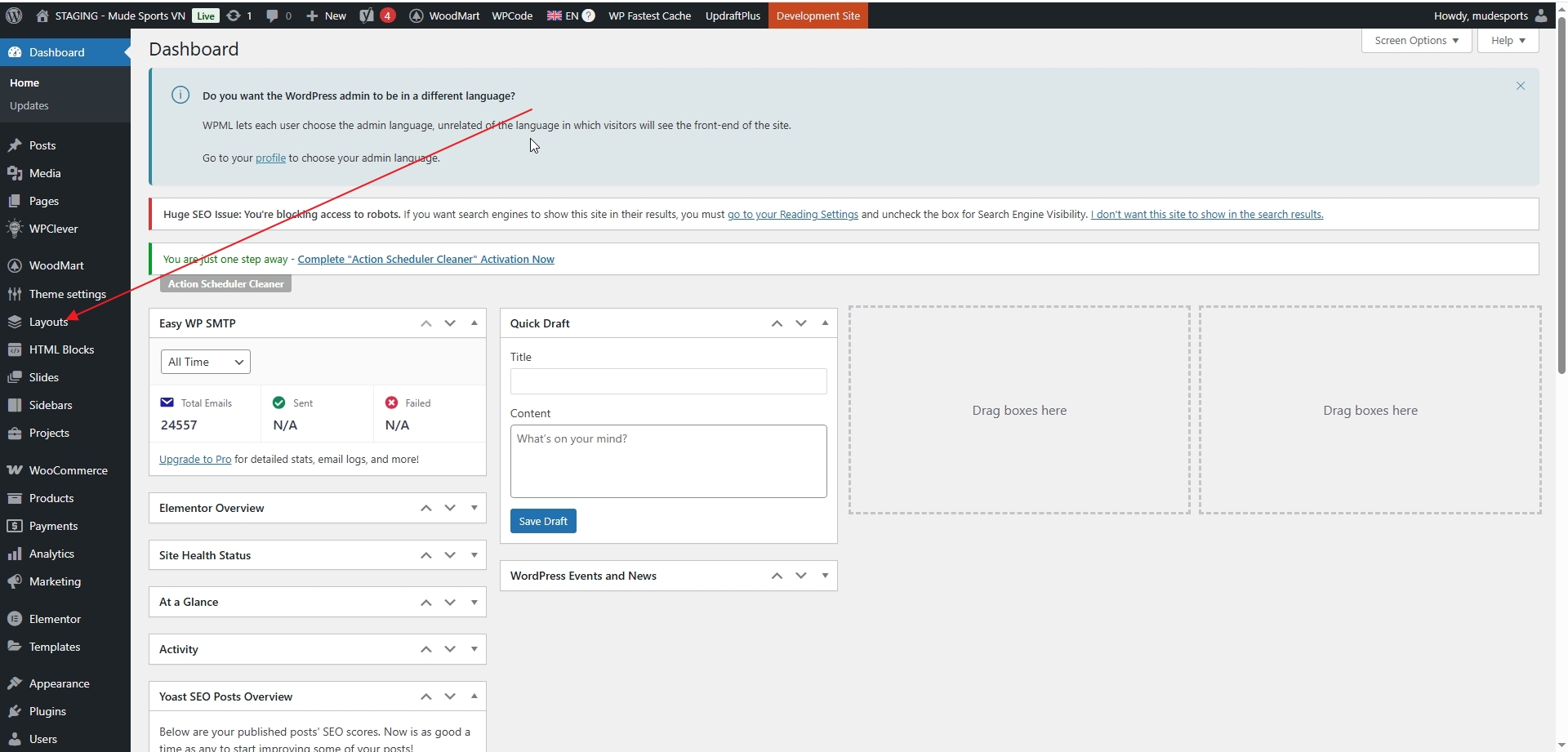The height and width of the screenshot is (752, 1568).
Task: Expand the Elementor Overview panel
Action: pyautogui.click(x=474, y=508)
